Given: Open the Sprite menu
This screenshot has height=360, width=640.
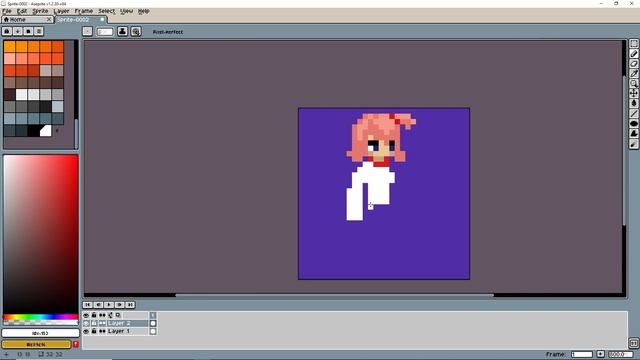Looking at the screenshot, I should (x=40, y=11).
